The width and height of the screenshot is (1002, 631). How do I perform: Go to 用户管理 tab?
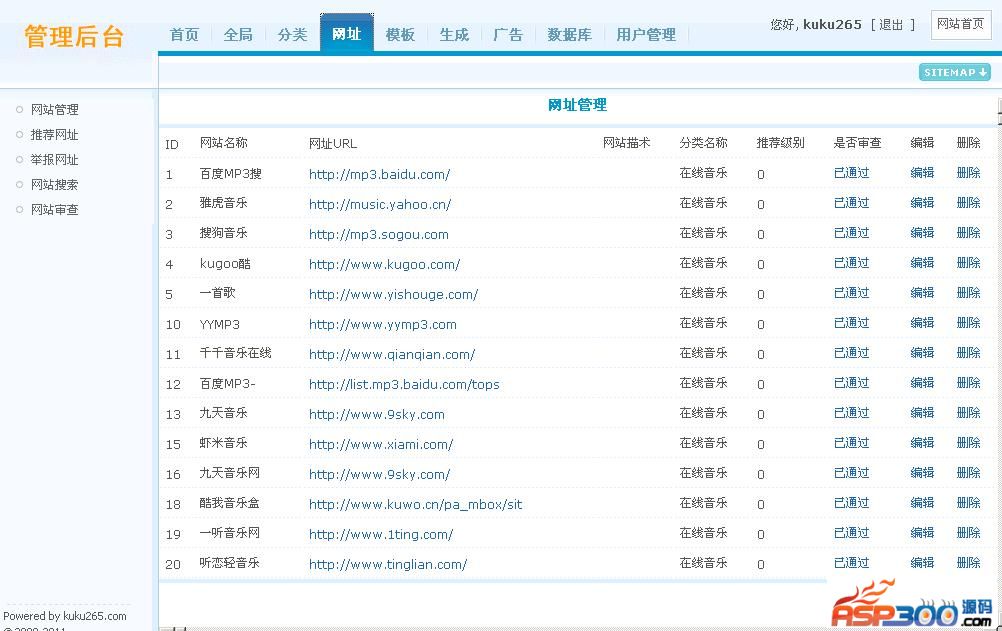tap(646, 34)
